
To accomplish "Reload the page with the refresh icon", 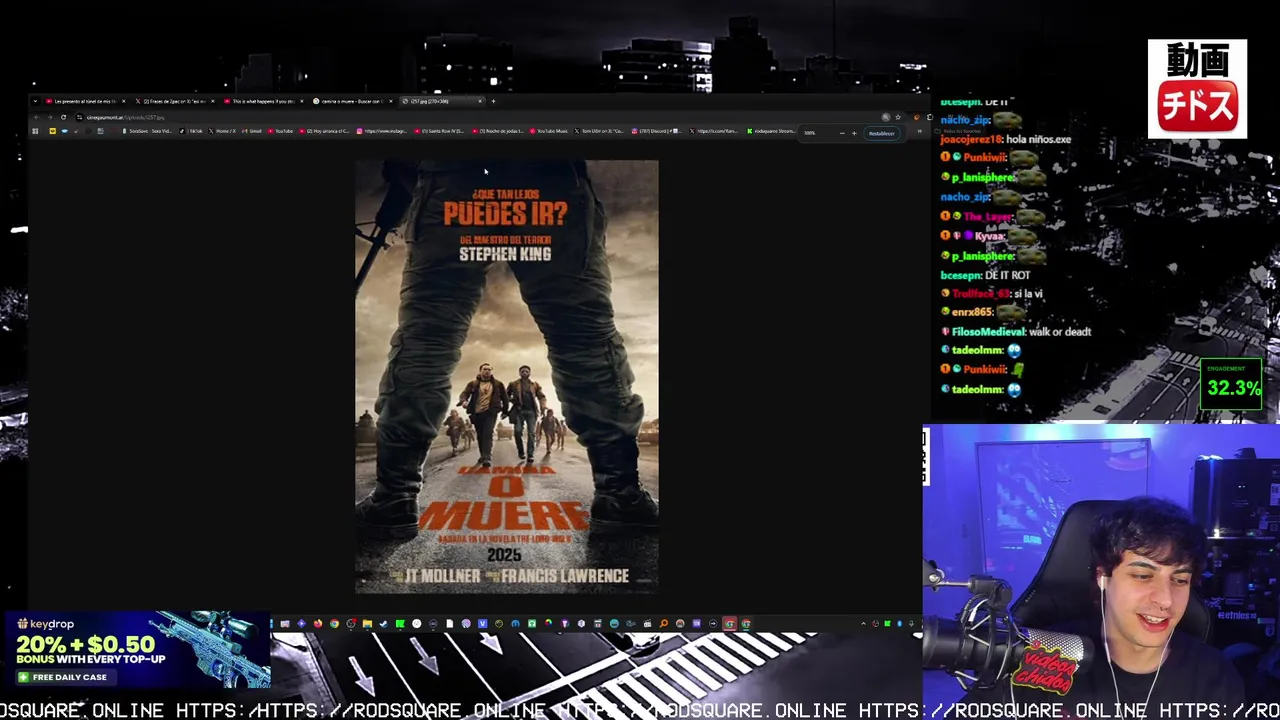I will point(63,117).
